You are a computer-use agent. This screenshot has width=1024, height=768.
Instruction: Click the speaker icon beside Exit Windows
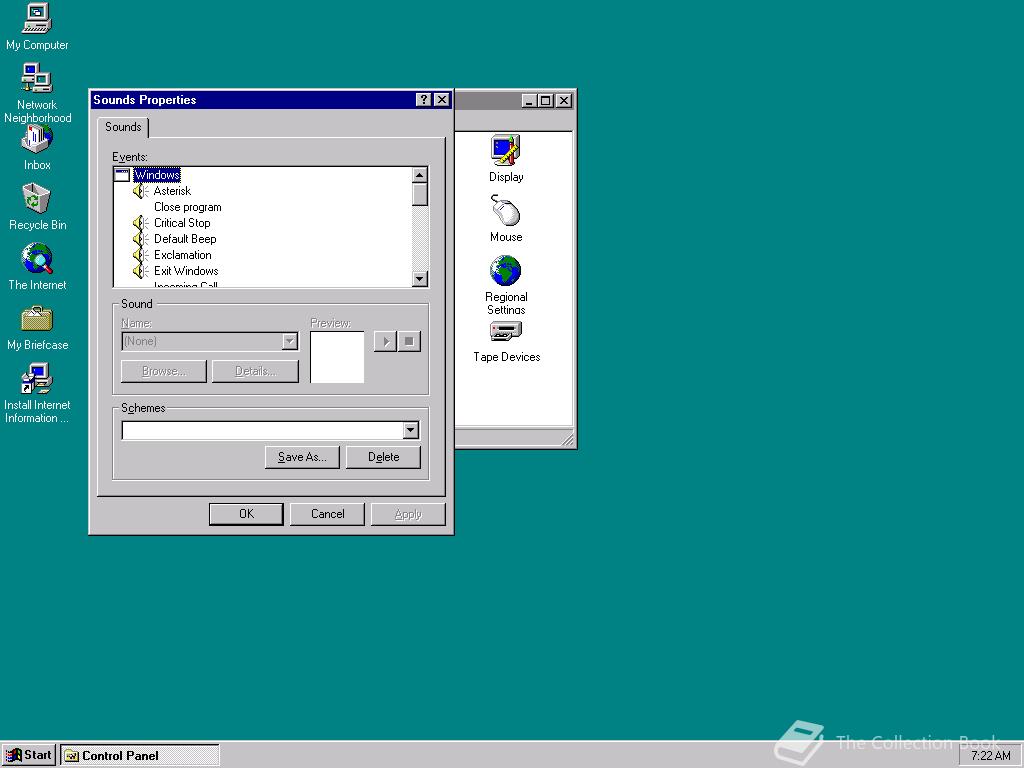(x=140, y=271)
